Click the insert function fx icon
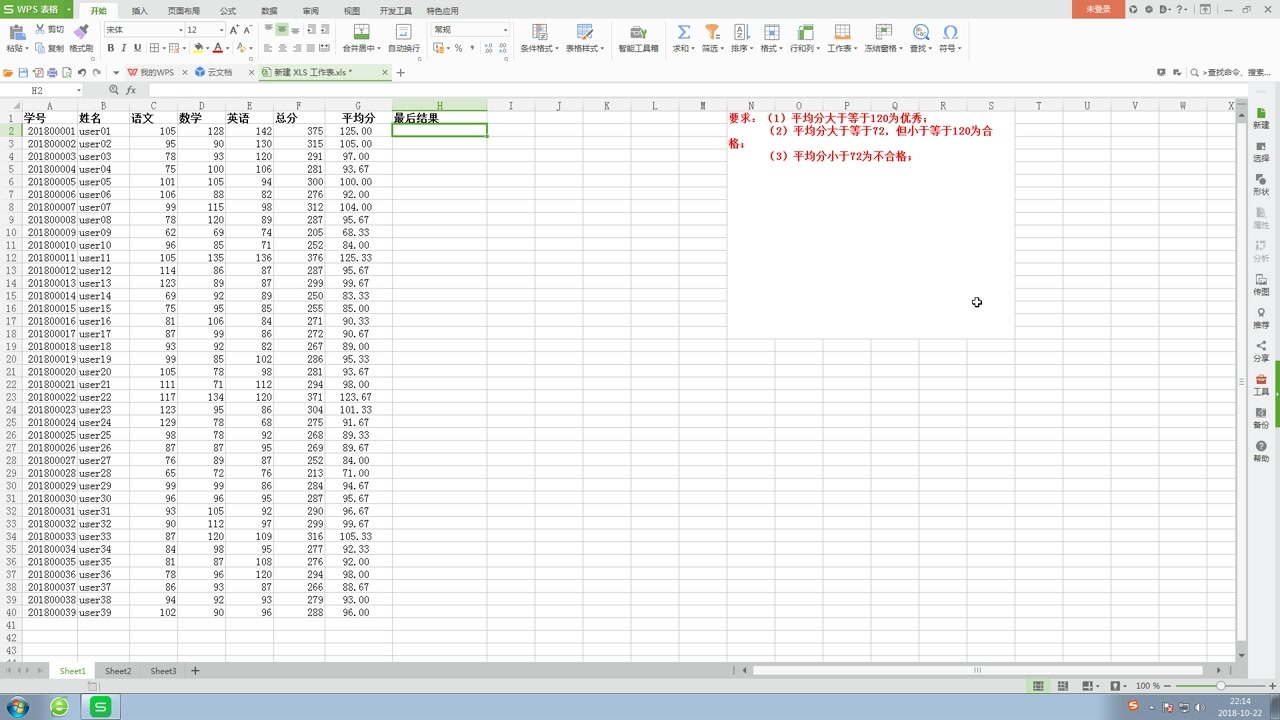This screenshot has height=720, width=1280. [131, 90]
